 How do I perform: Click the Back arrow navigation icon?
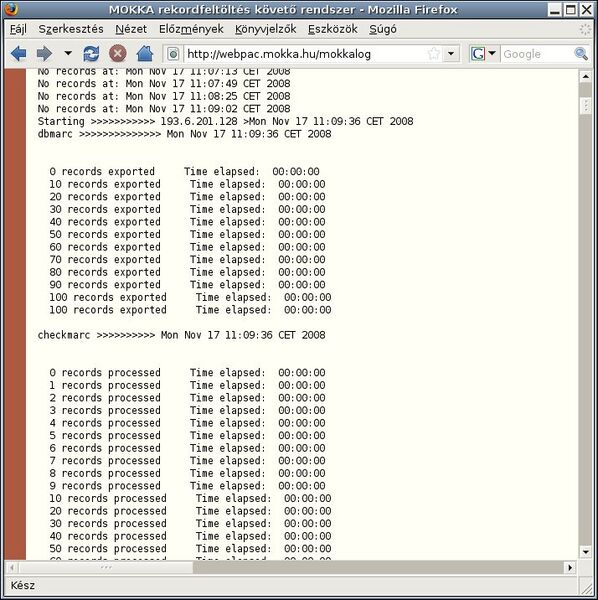click(x=18, y=54)
